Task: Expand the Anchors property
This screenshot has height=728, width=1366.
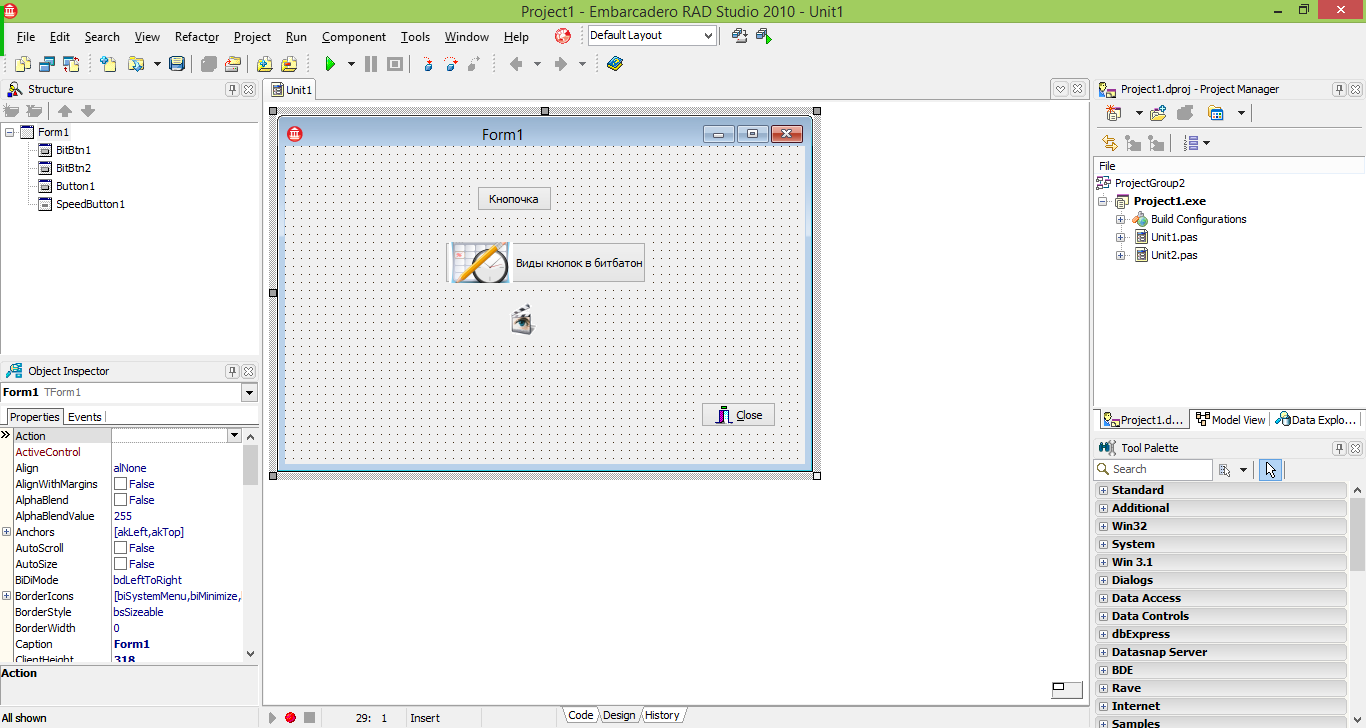Action: 6,532
